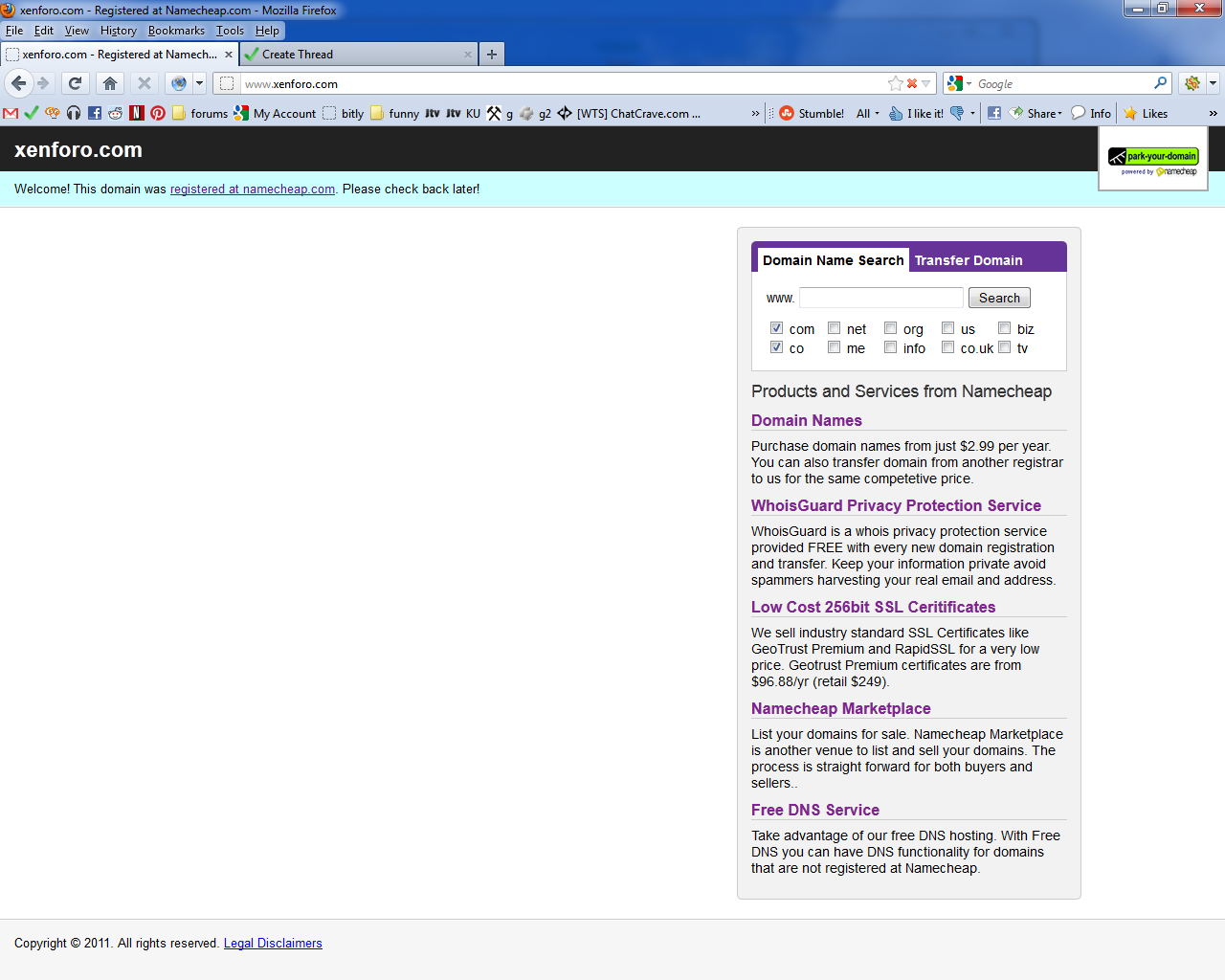Open the [WTS] ChatCrave.com bookmark

click(629, 113)
